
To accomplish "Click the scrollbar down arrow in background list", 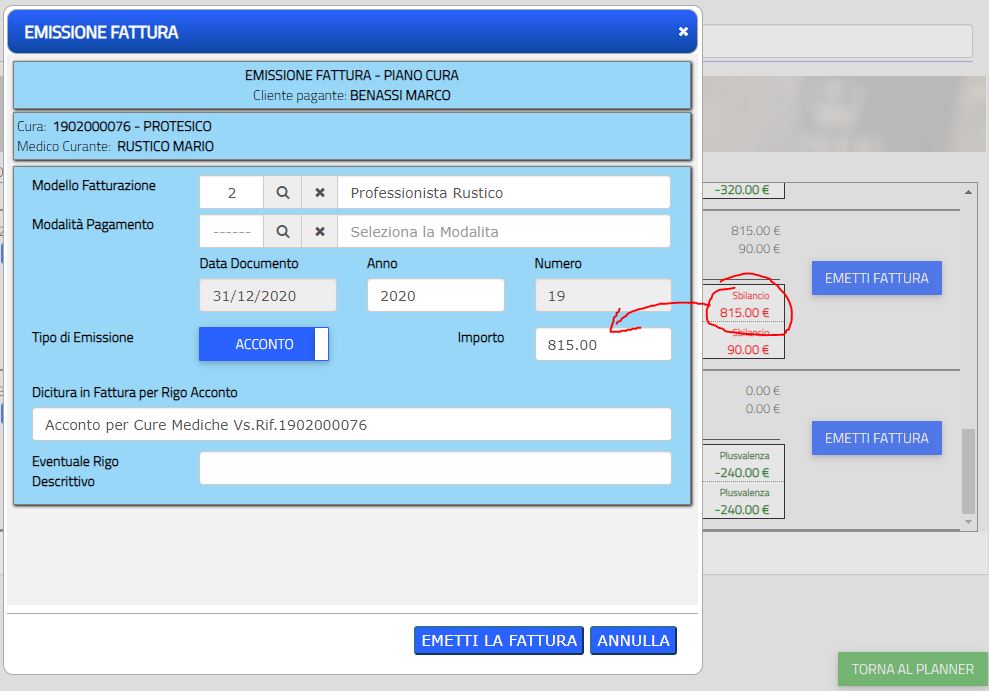I will click(967, 523).
